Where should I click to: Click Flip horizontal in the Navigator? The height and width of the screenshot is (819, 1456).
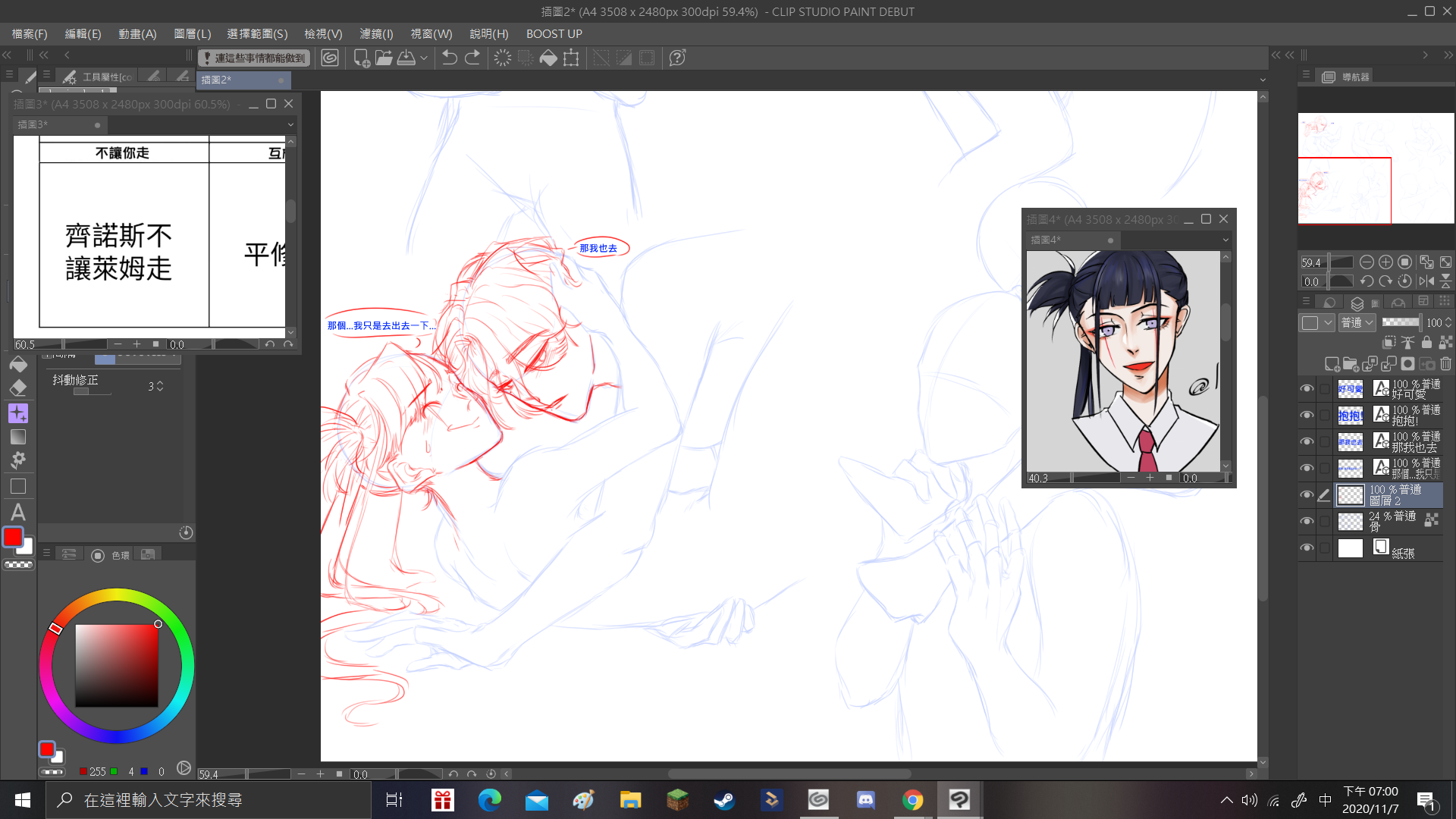(x=1426, y=281)
